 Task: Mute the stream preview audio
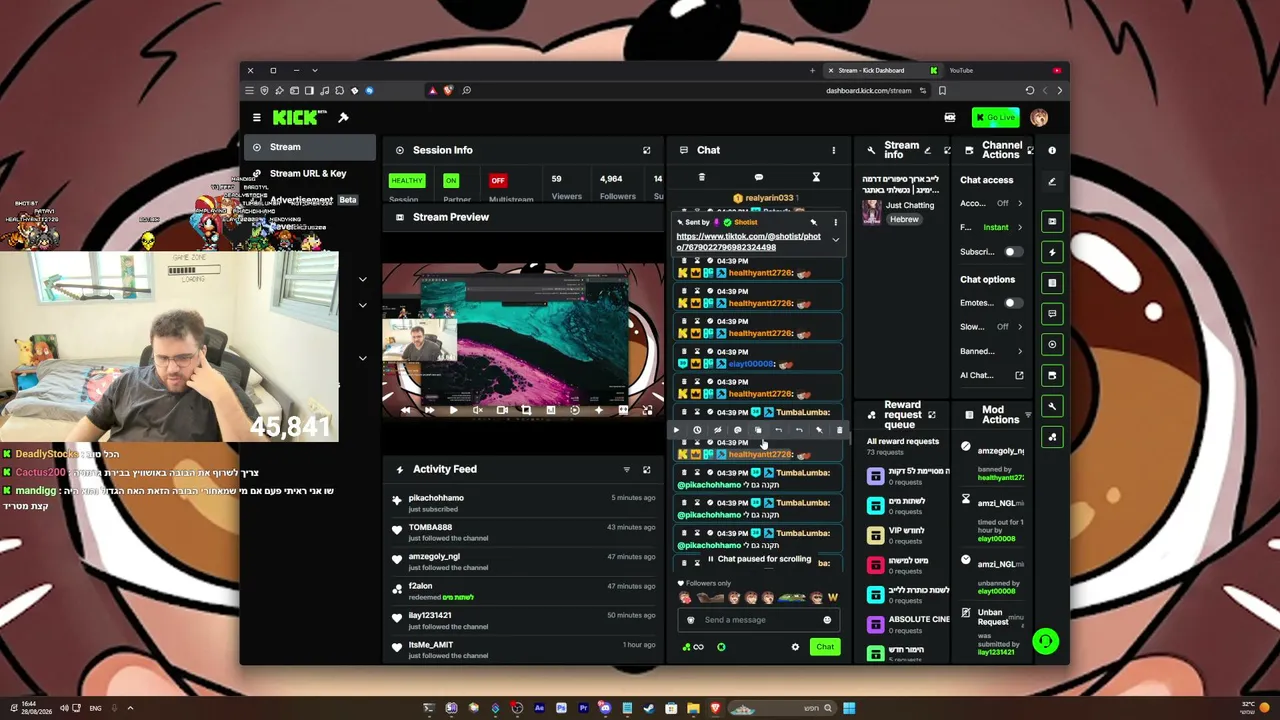point(478,410)
